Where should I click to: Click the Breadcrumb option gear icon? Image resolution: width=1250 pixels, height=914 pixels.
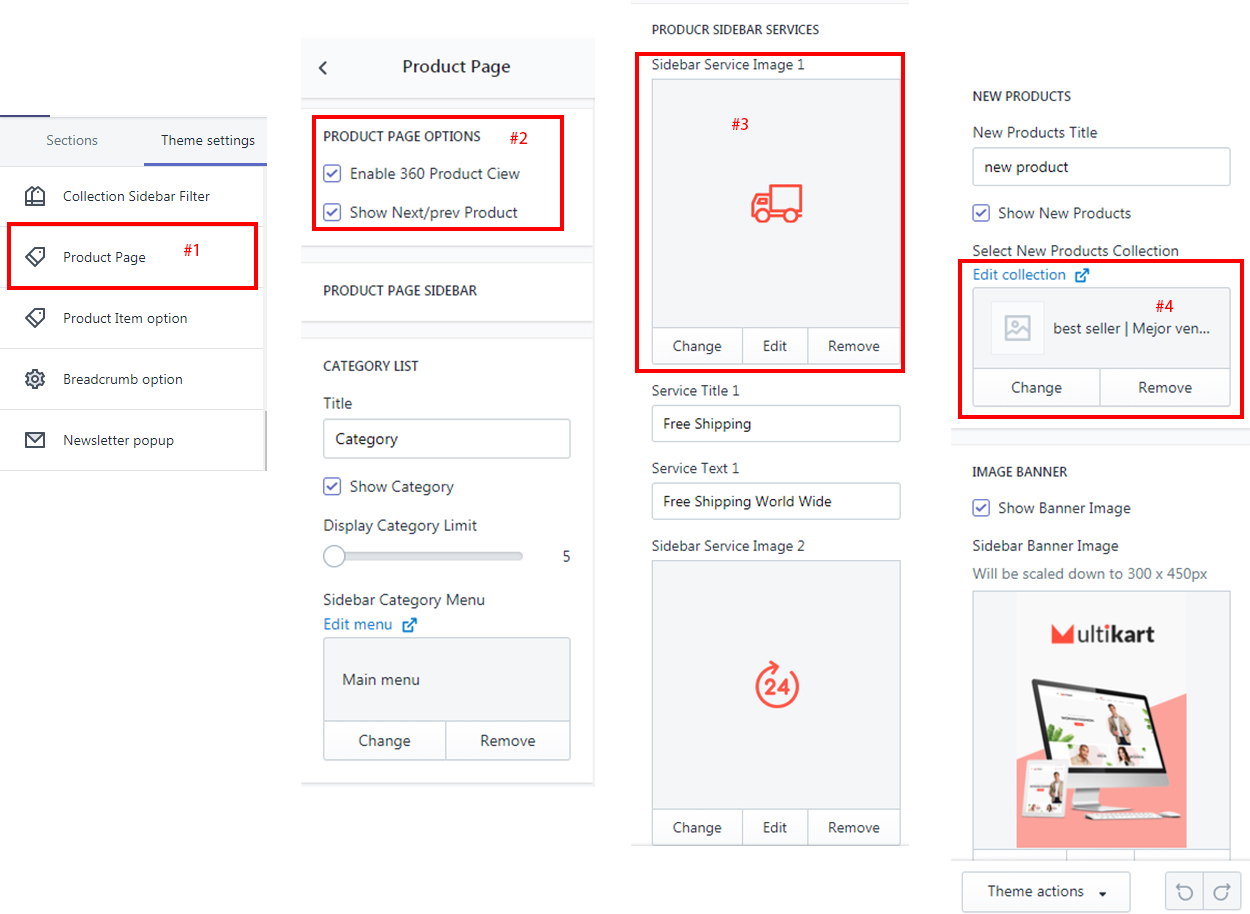(x=35, y=379)
